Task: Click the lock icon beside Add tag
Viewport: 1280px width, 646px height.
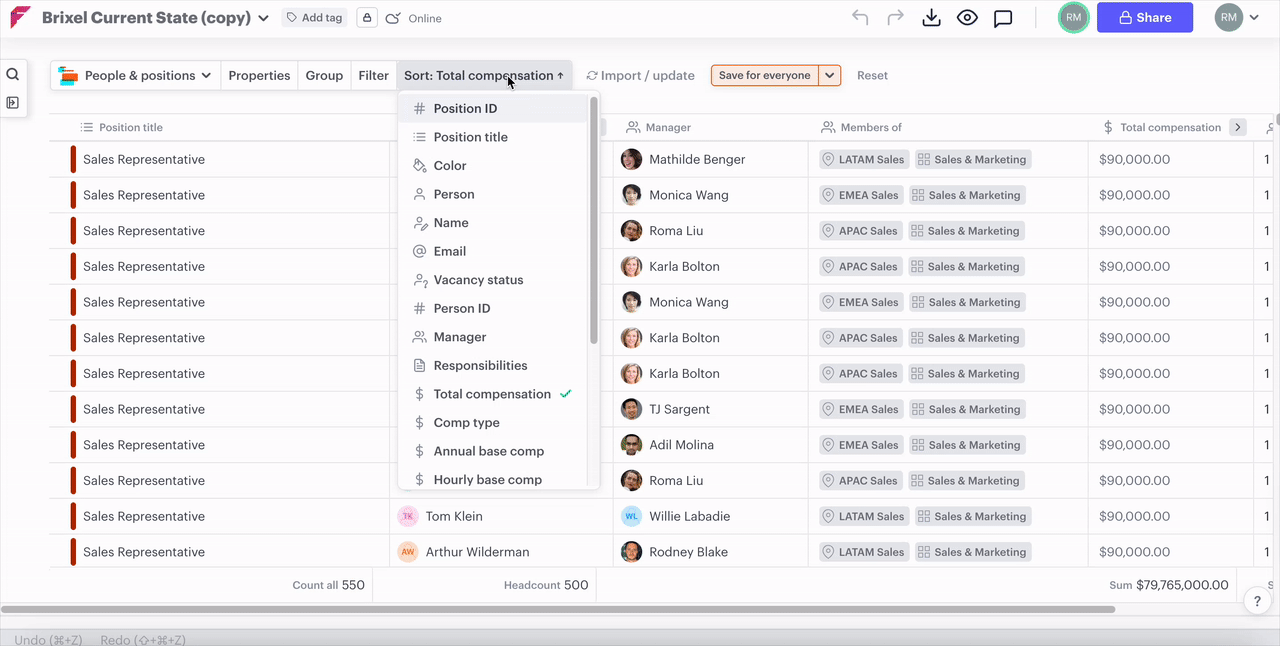Action: (x=366, y=18)
